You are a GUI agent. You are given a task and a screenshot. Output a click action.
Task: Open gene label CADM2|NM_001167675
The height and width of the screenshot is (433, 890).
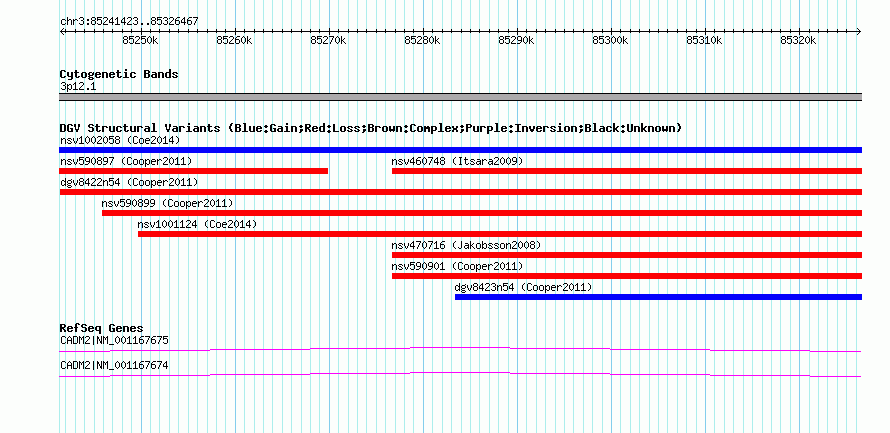pyautogui.click(x=114, y=340)
